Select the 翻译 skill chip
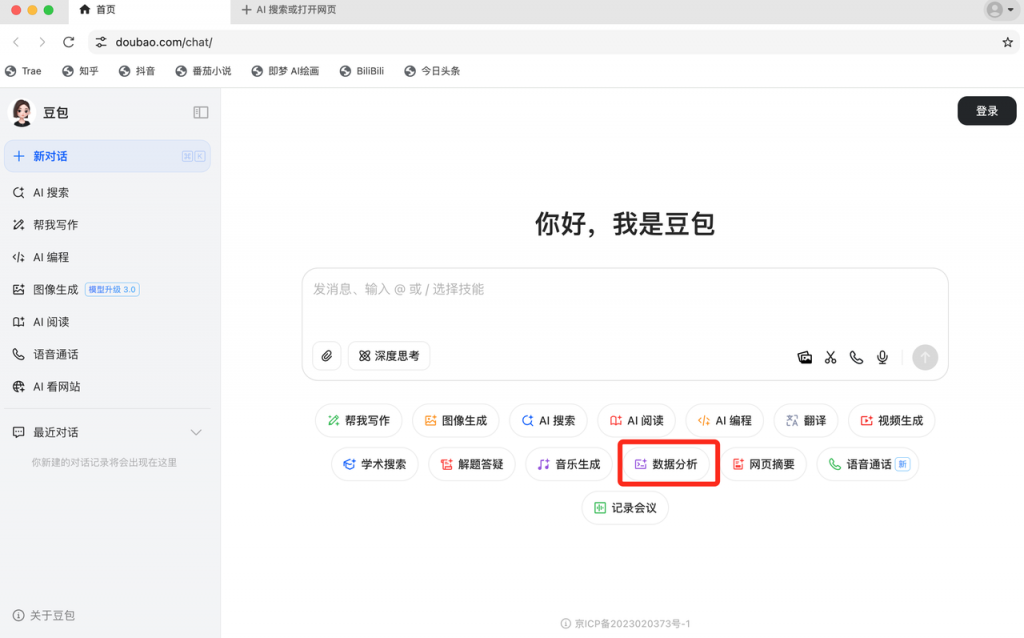Viewport: 1024px width, 638px height. tap(807, 421)
